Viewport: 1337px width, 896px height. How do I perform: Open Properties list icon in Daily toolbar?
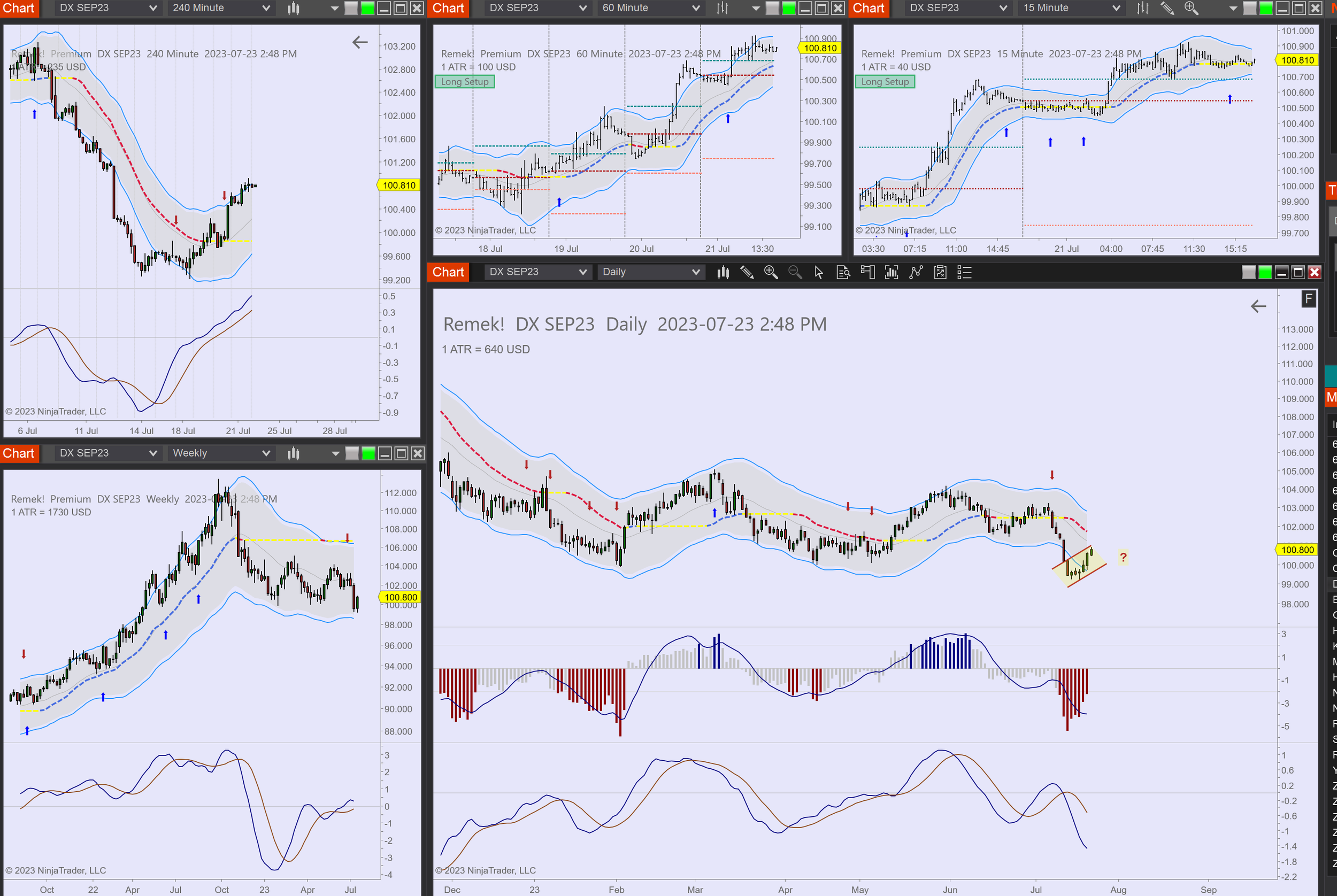tap(964, 273)
